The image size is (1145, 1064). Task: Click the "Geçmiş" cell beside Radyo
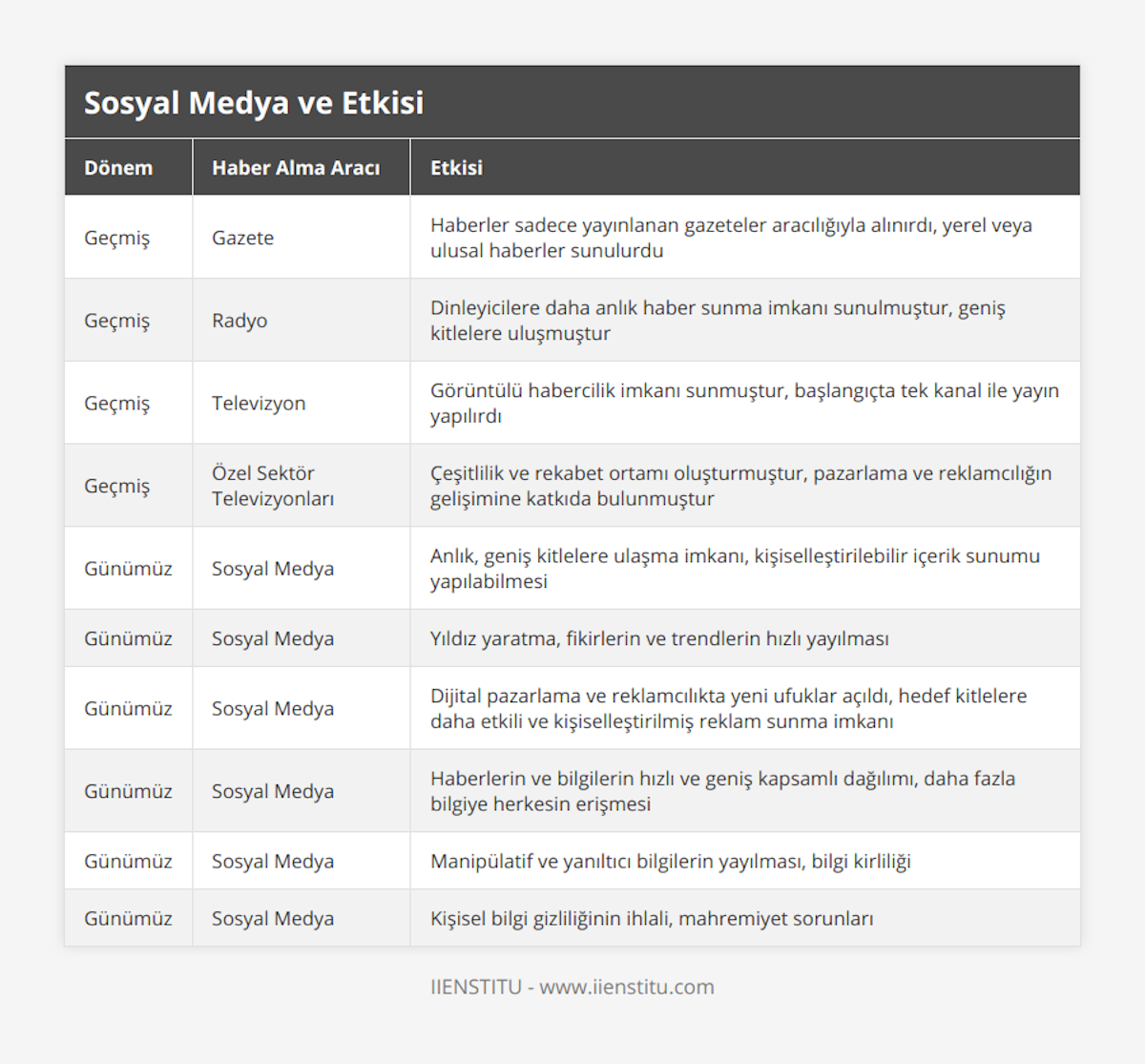click(117, 321)
